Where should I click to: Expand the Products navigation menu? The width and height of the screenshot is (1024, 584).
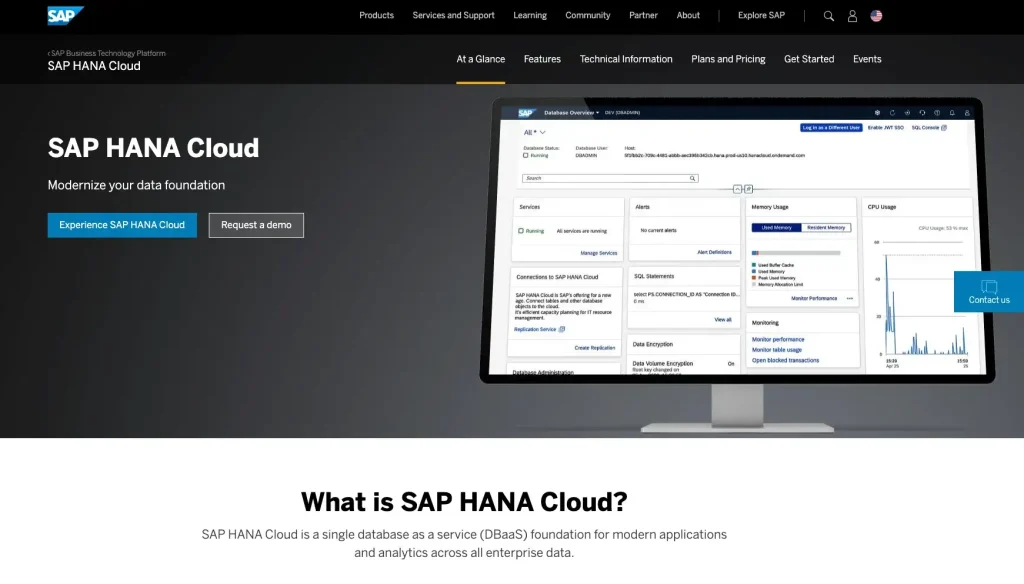(x=376, y=15)
